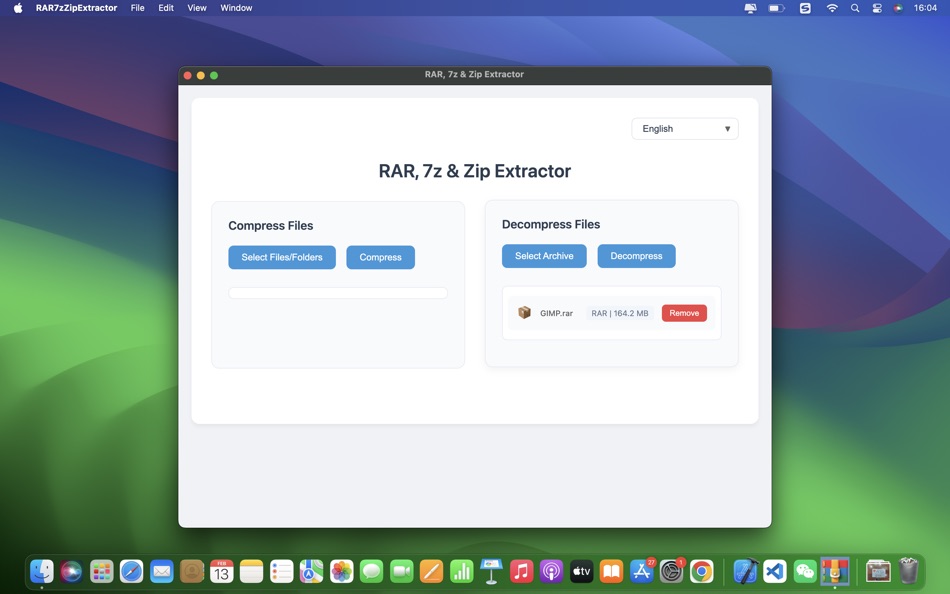950x594 pixels.
Task: Open Music from the dock
Action: 522,571
